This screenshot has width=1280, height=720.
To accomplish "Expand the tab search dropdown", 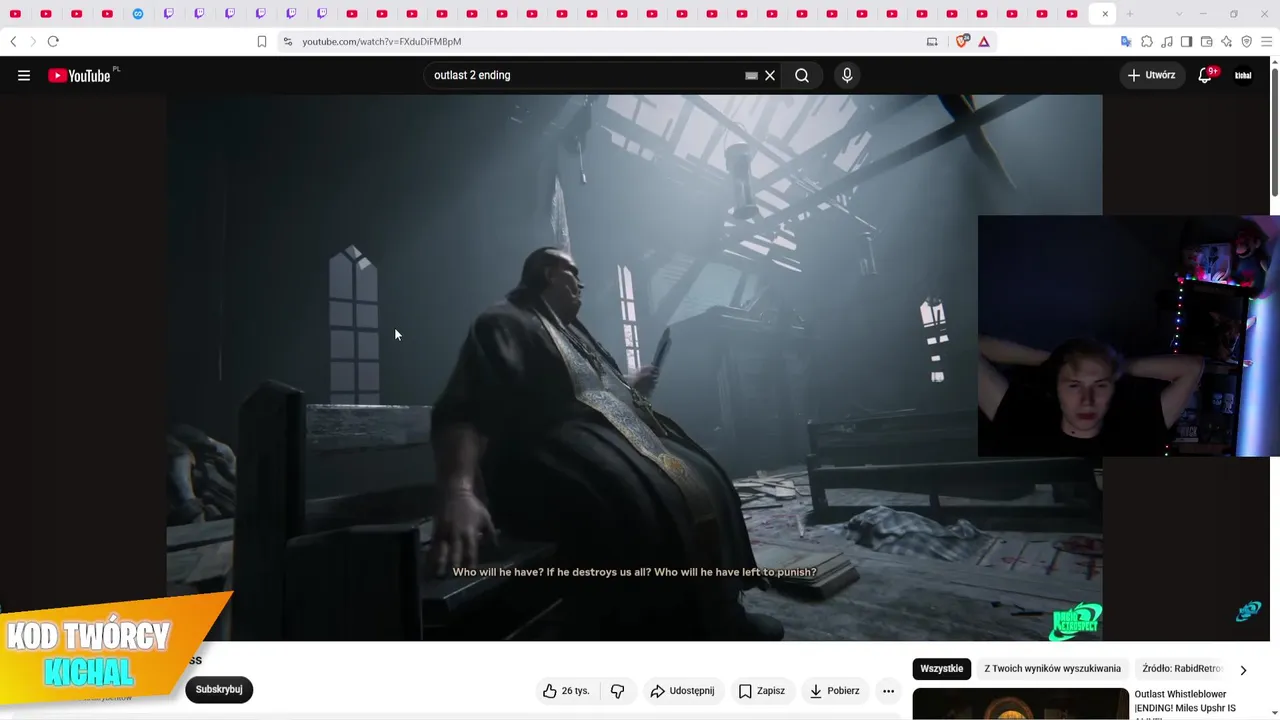I will click(1179, 14).
